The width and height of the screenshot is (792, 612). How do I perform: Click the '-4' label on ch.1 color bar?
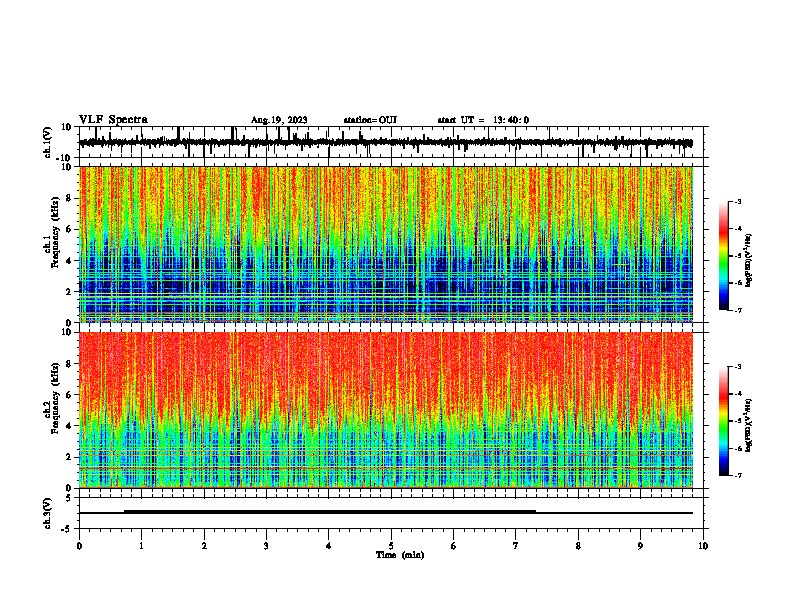pyautogui.click(x=737, y=229)
